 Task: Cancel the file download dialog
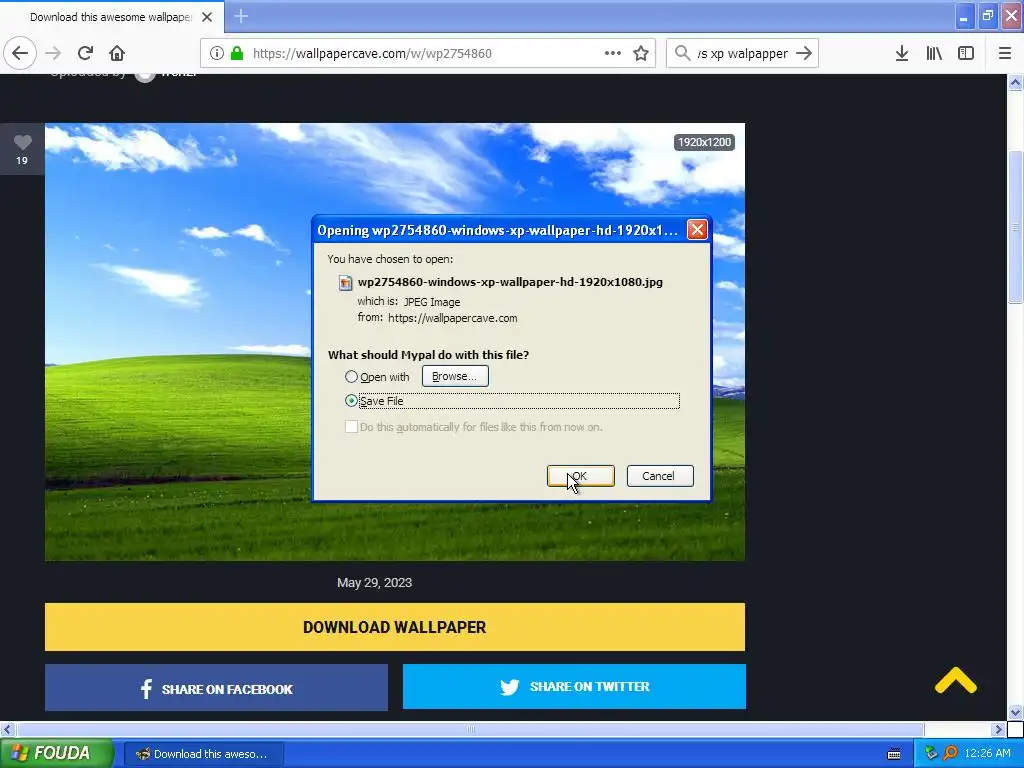point(660,476)
